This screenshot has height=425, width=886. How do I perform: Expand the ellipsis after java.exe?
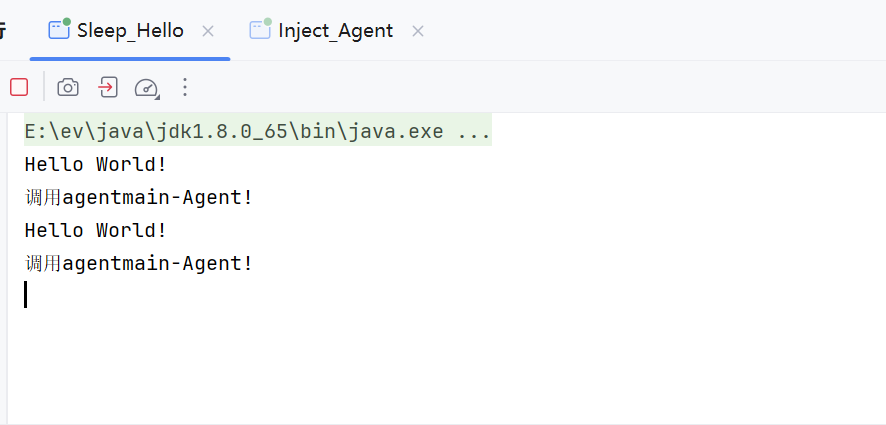[474, 133]
